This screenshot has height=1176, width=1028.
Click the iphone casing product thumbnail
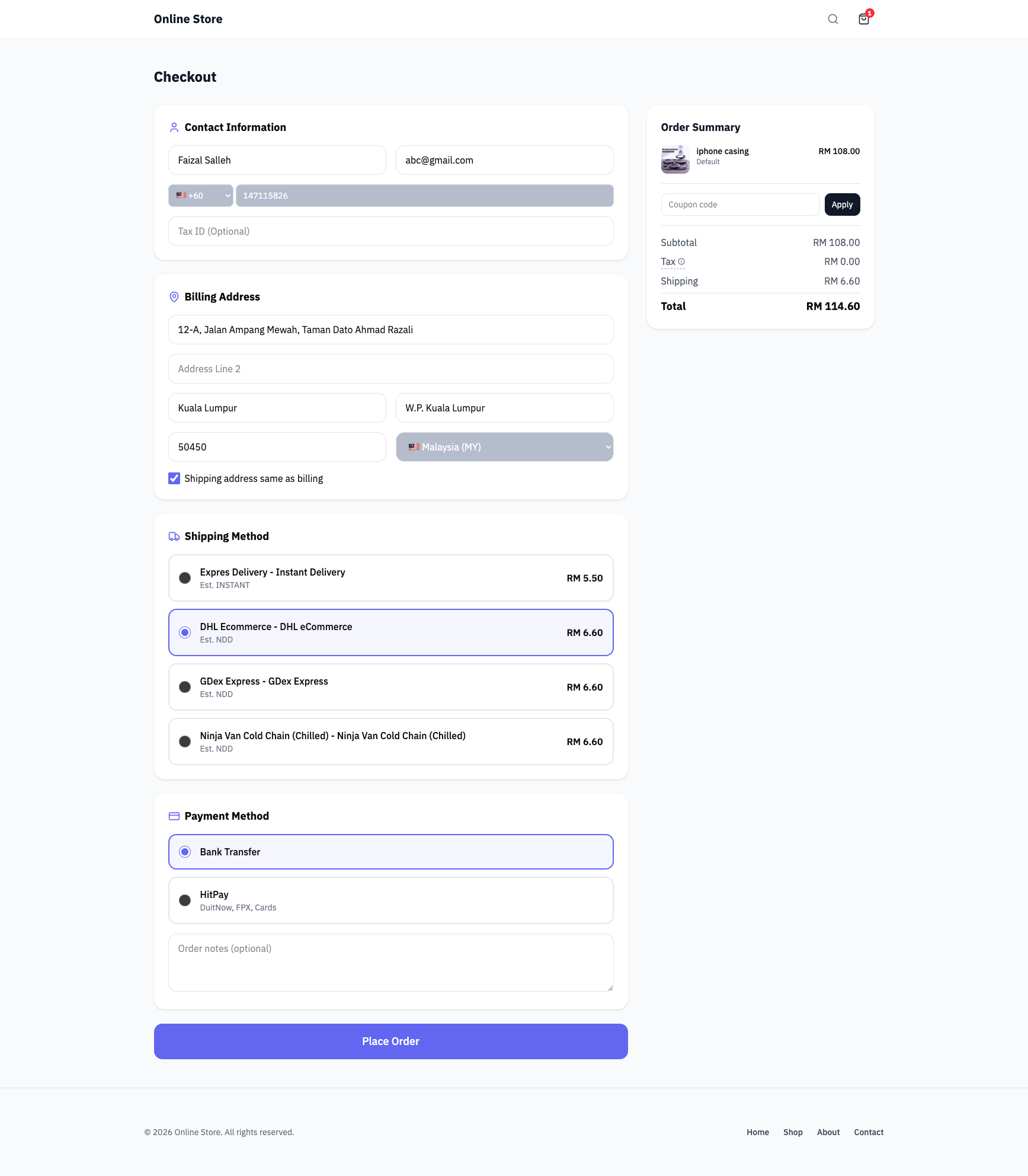pos(674,159)
